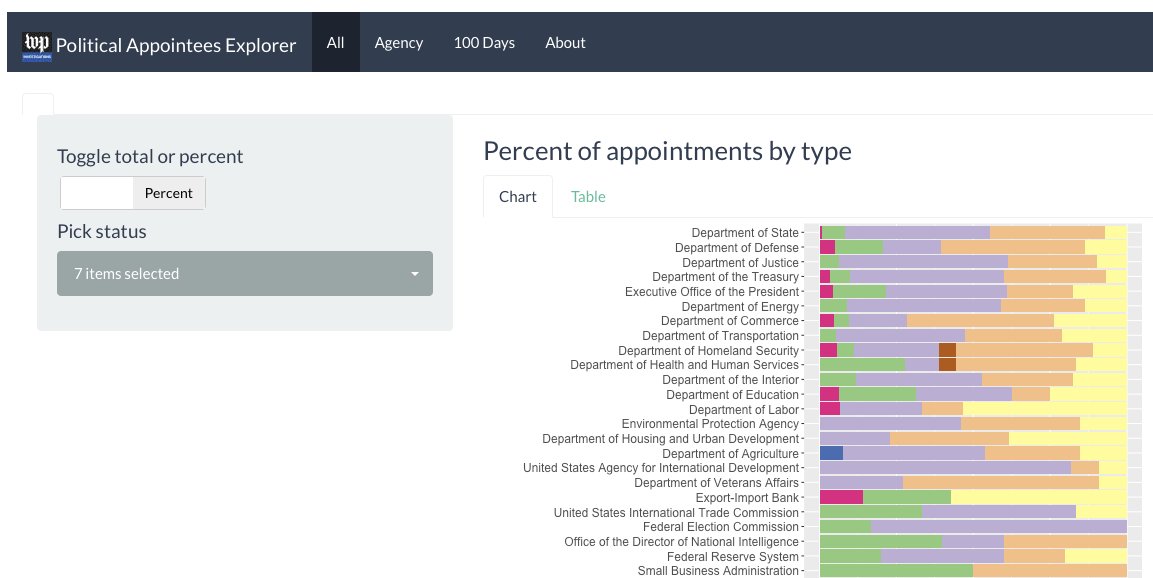Click blue segment in Department of Agriculture bar

coord(832,453)
